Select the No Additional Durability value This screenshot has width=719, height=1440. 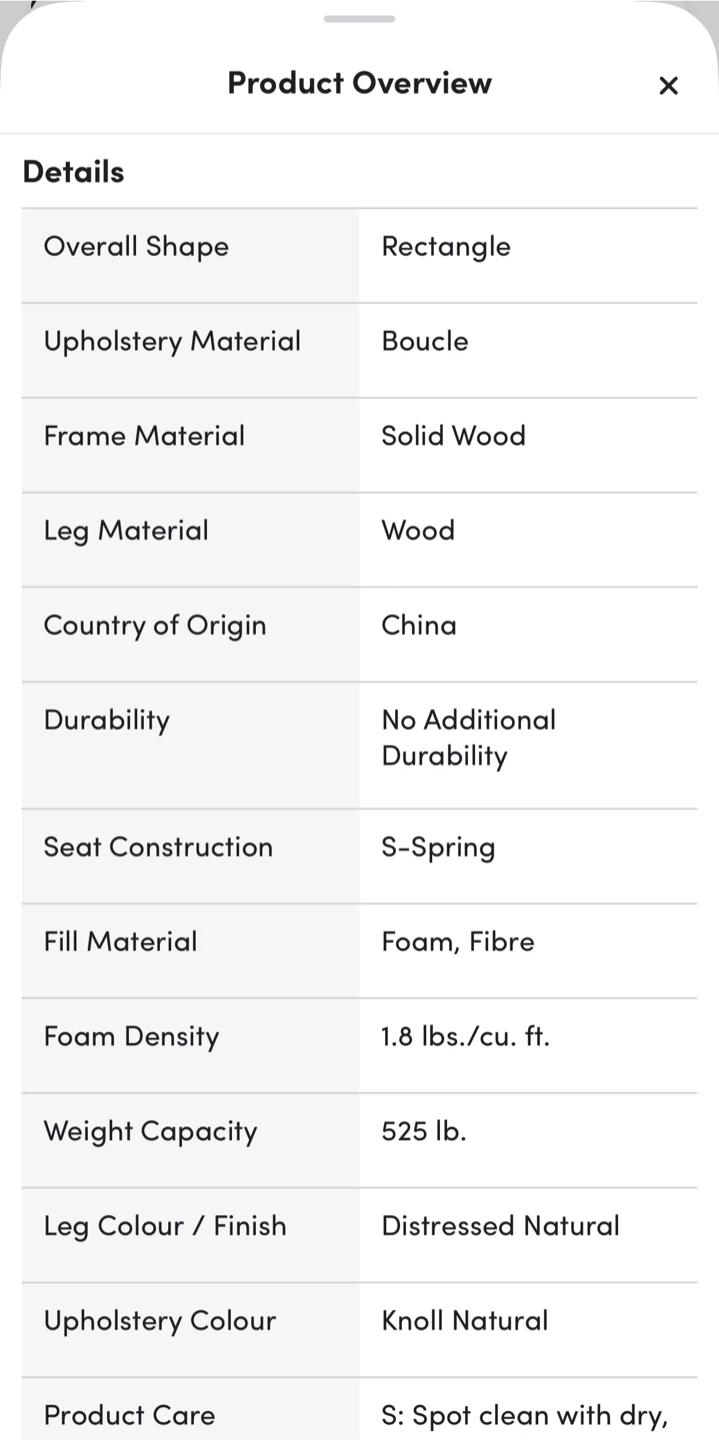pos(469,738)
